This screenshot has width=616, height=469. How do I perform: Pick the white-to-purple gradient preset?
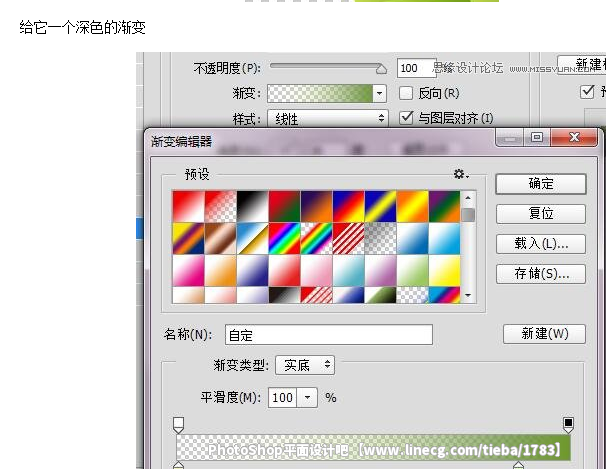[x=381, y=271]
